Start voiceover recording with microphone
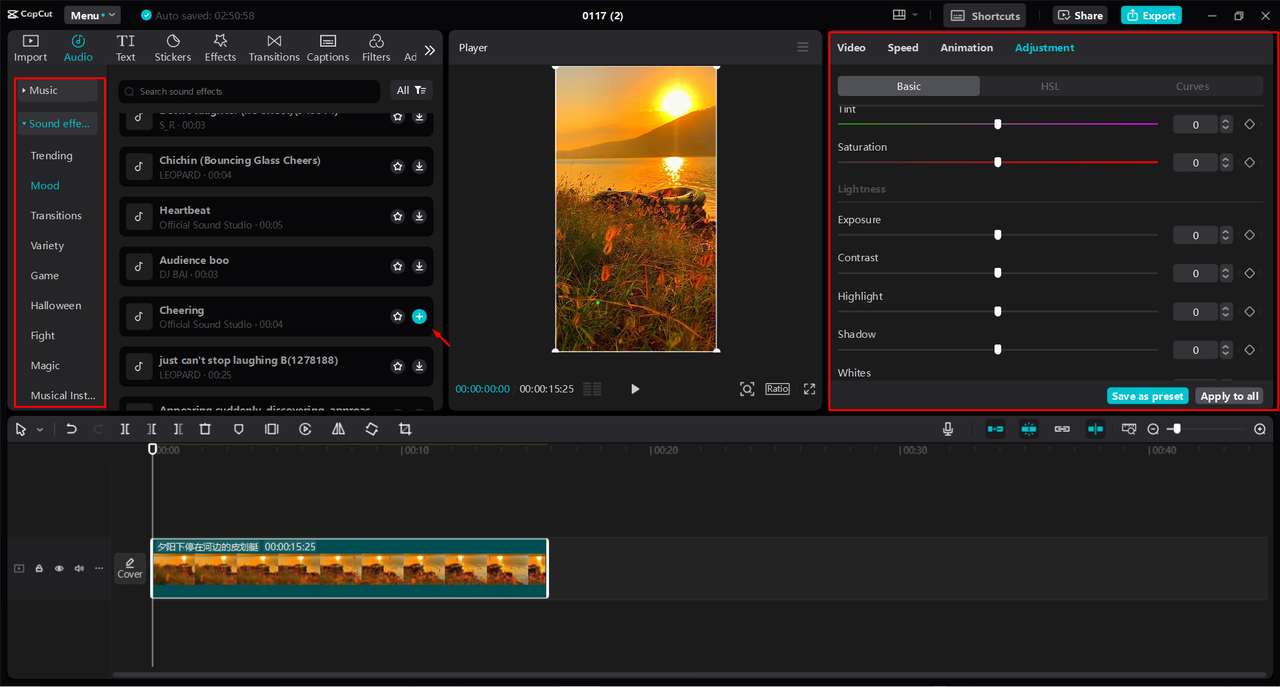 pos(948,429)
